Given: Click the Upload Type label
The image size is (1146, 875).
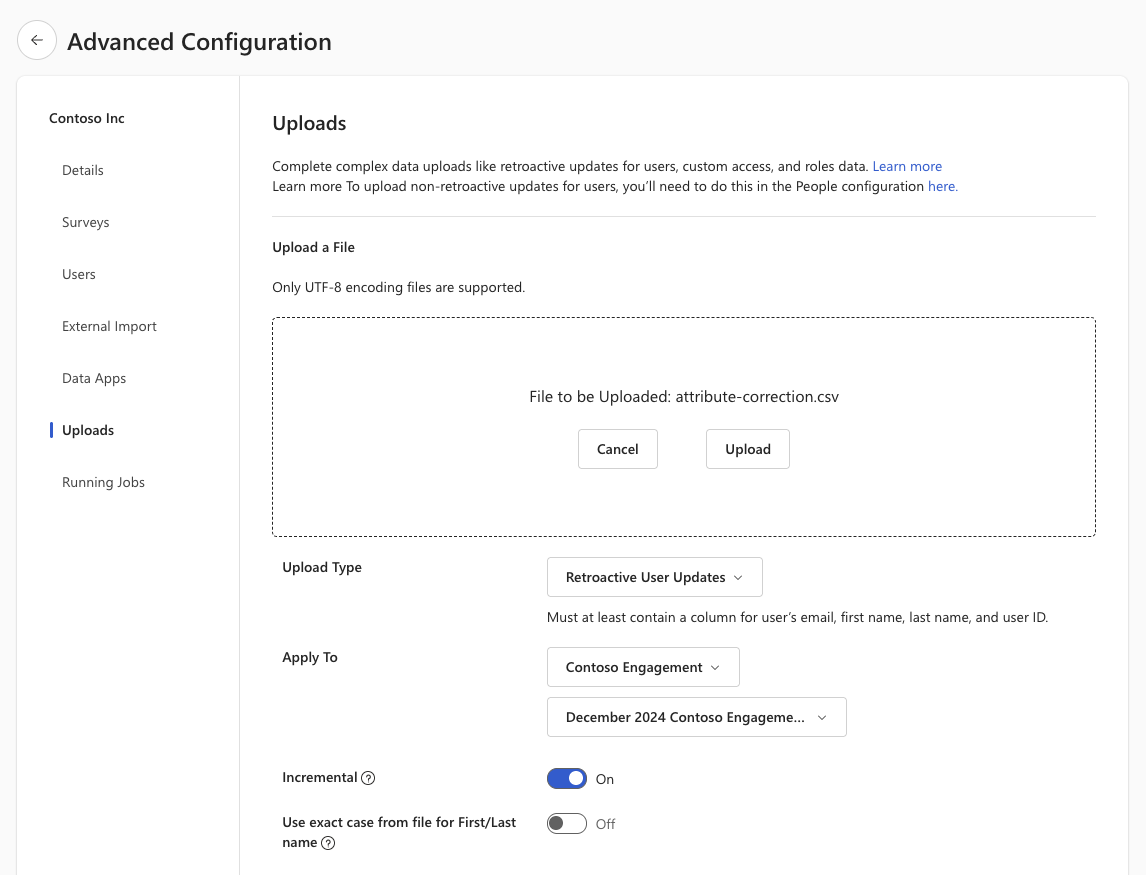Looking at the screenshot, I should pos(322,567).
